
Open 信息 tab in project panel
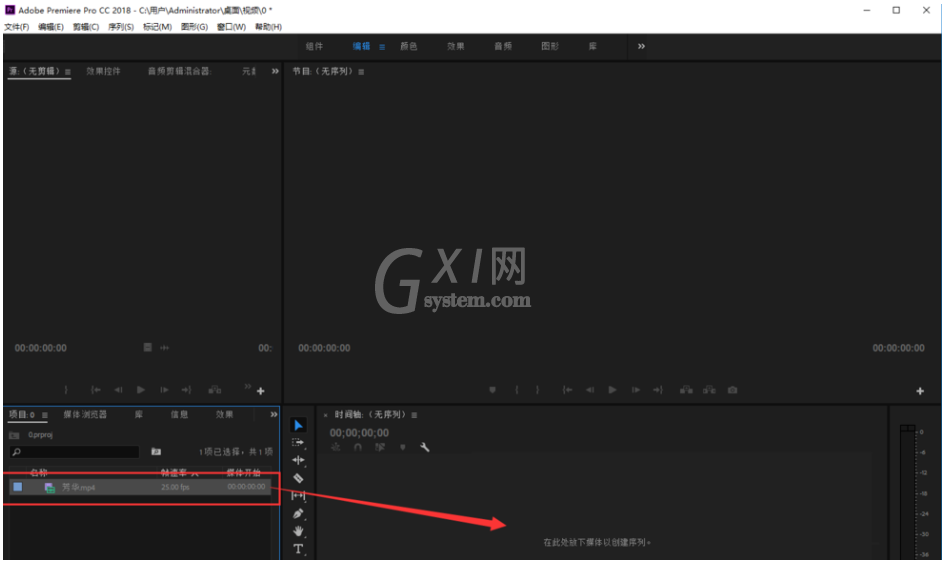179,414
